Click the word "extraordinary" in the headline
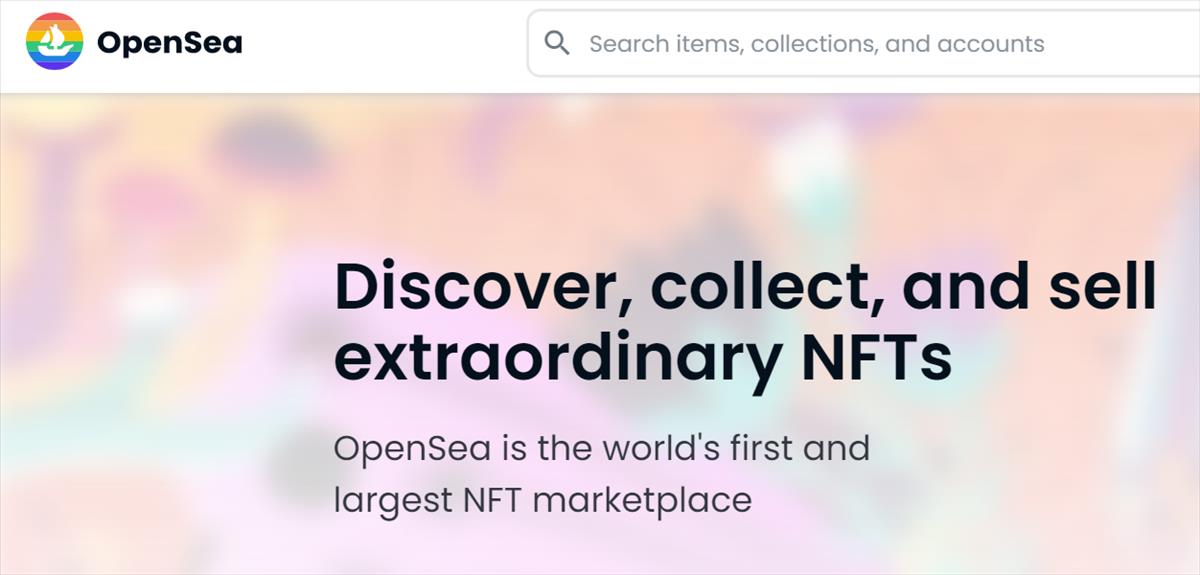 553,360
